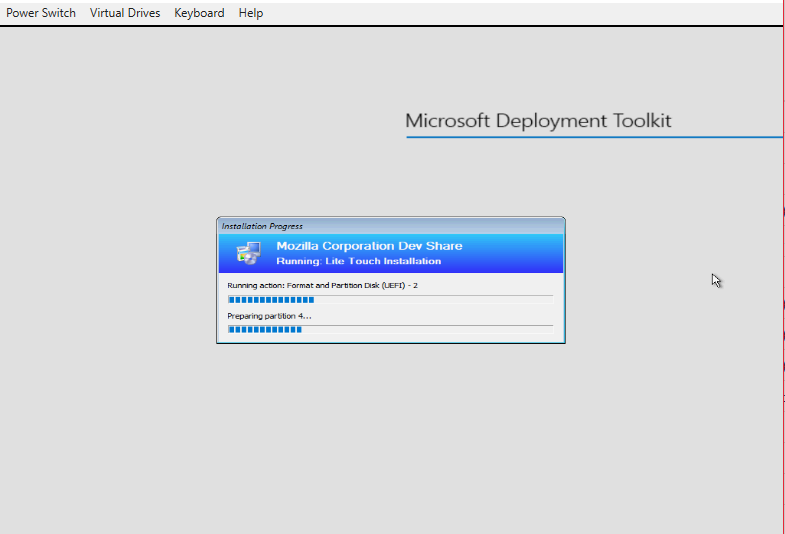
Task: Click the Mozilla Corporation Dev Share heading
Action: pos(369,246)
